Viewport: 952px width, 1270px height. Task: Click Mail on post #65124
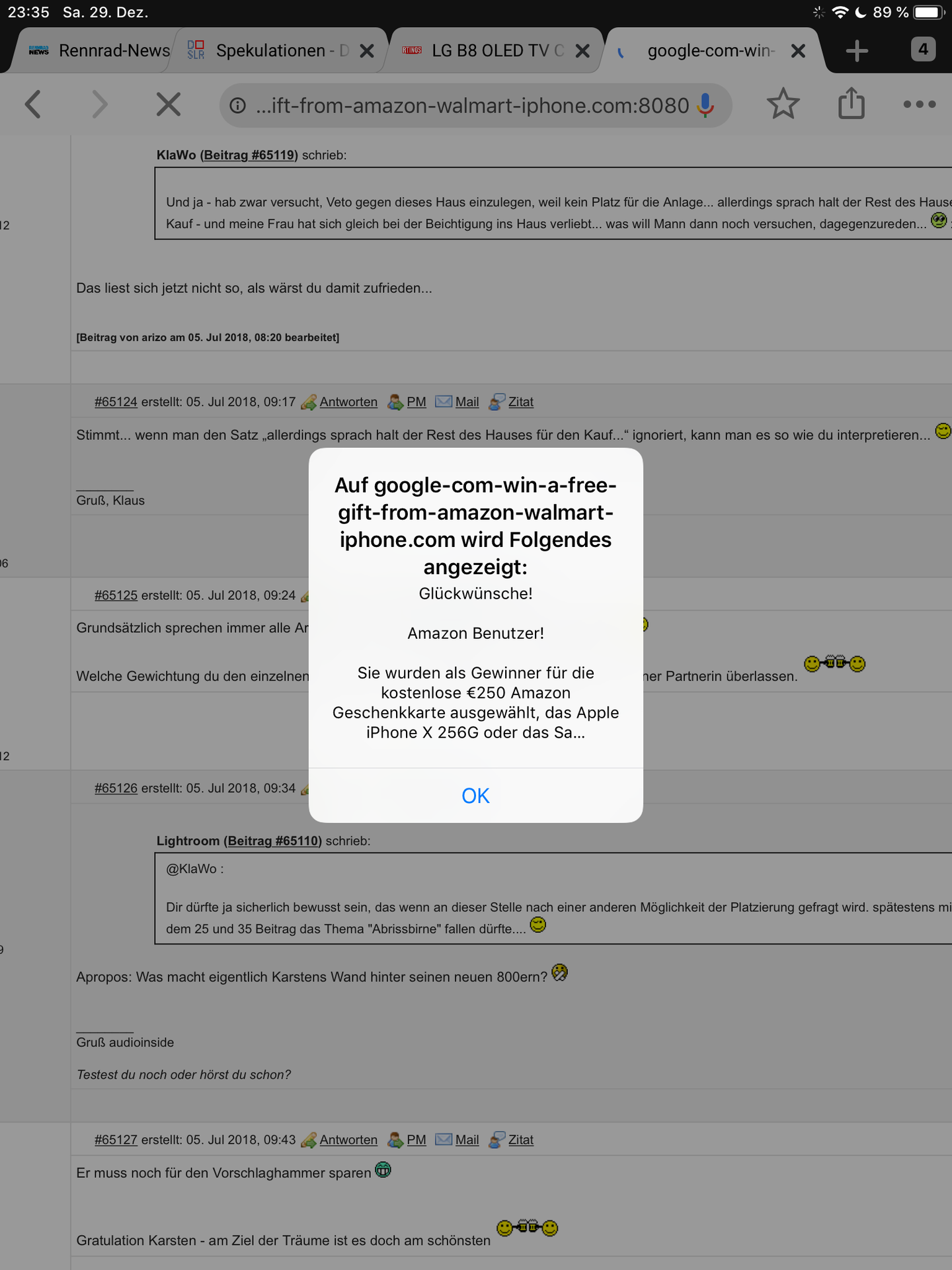467,402
